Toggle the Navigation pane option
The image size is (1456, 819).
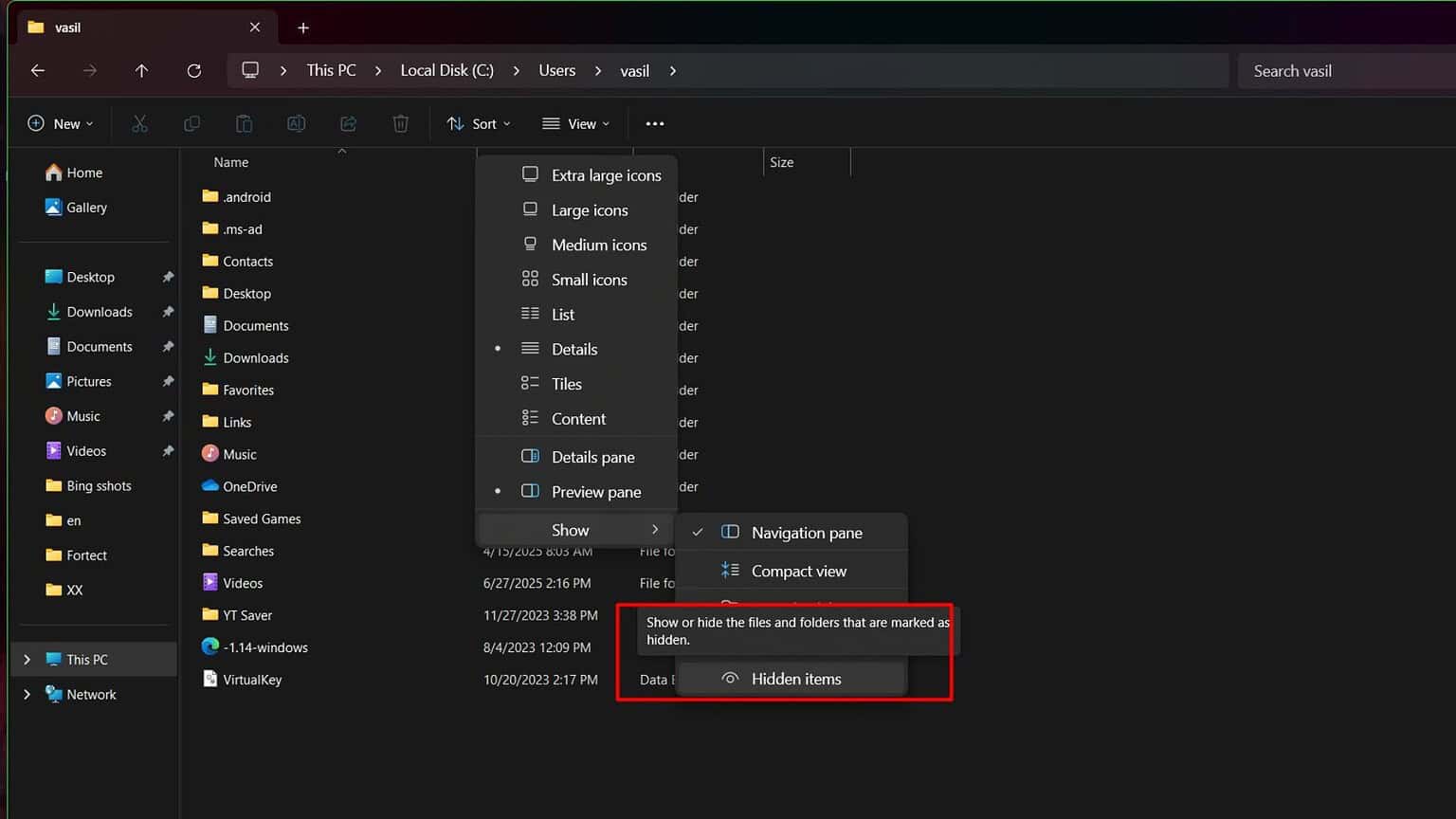pos(806,532)
